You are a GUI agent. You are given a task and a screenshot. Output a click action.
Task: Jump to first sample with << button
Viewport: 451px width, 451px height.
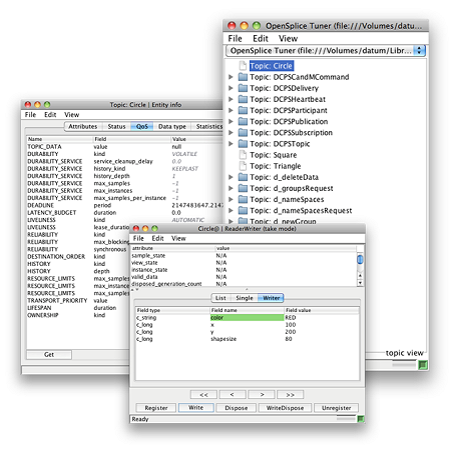pos(204,394)
